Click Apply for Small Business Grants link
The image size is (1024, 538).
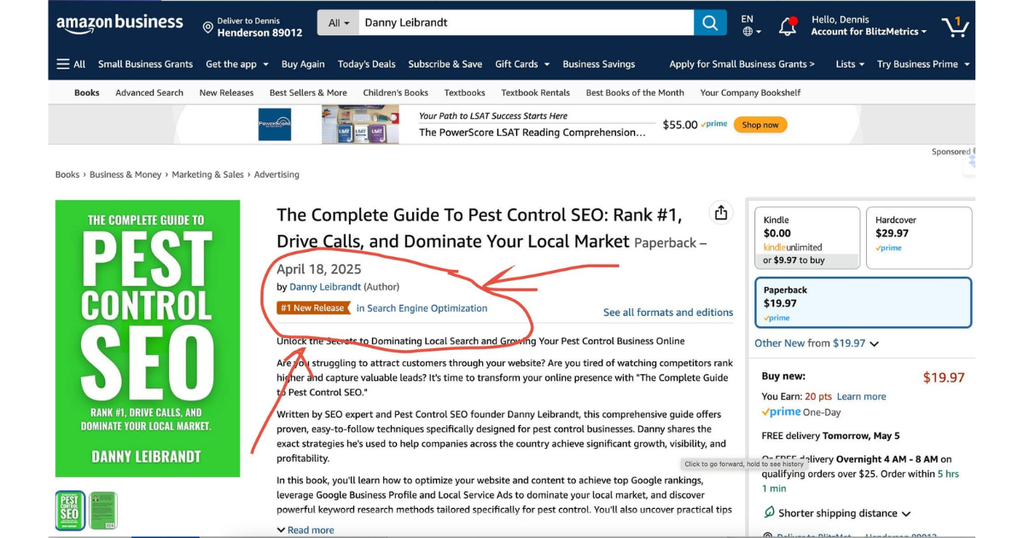tap(742, 64)
